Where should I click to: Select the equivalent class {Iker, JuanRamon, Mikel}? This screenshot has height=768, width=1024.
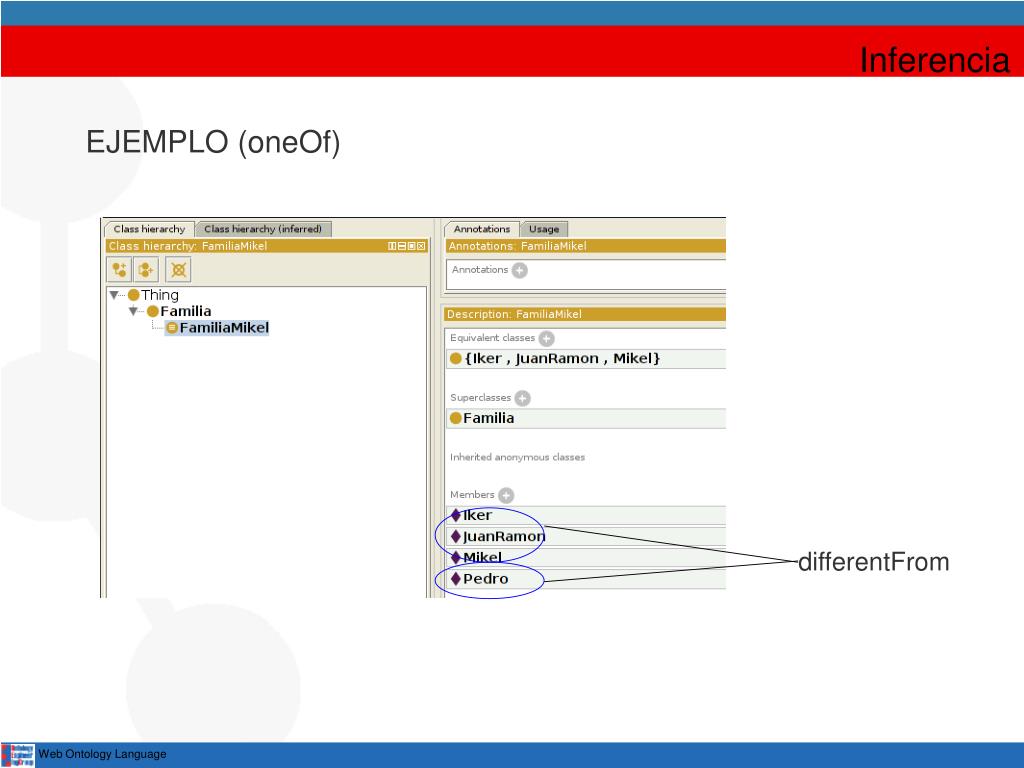586,359
